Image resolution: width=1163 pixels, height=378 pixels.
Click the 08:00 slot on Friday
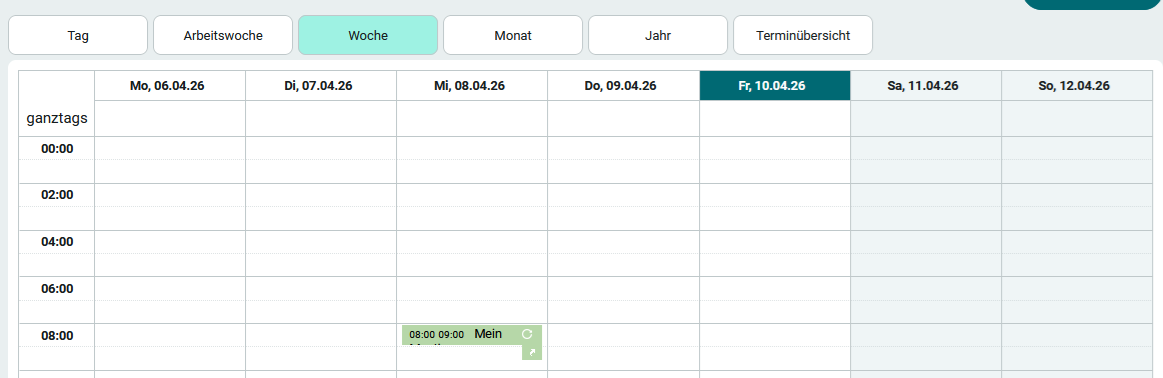[775, 335]
